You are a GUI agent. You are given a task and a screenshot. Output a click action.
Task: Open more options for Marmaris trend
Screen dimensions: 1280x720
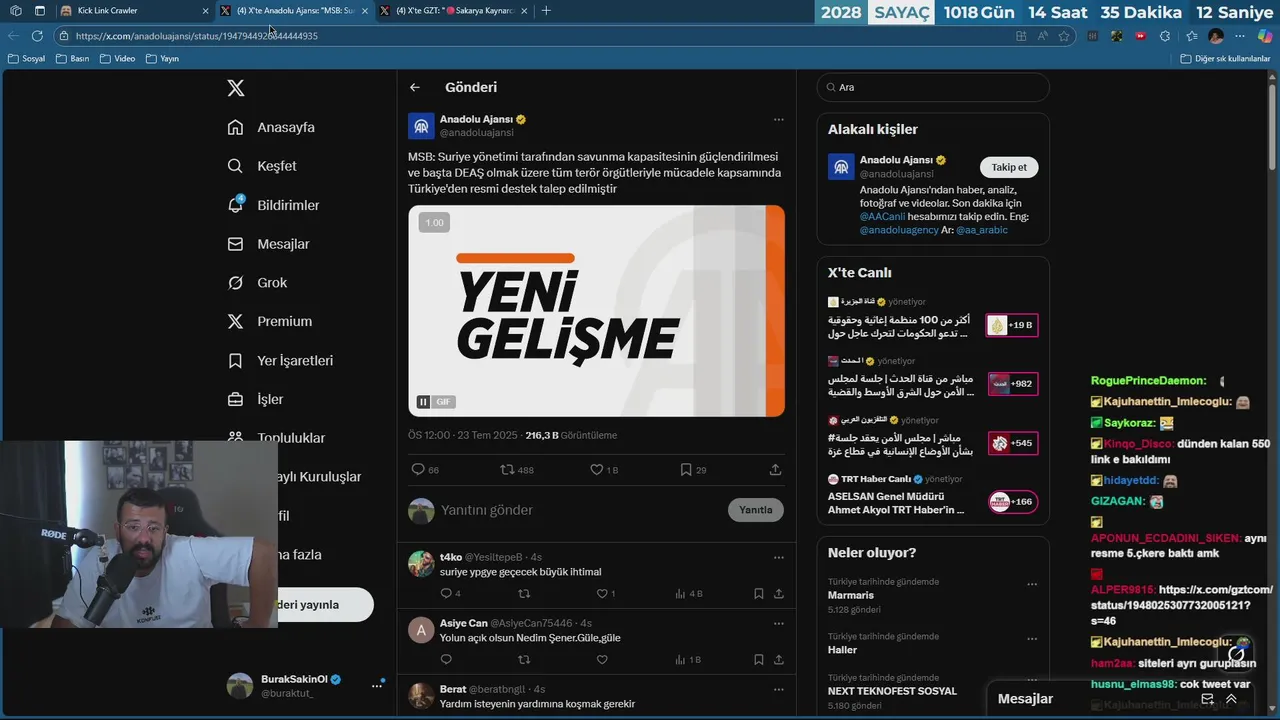(1032, 584)
